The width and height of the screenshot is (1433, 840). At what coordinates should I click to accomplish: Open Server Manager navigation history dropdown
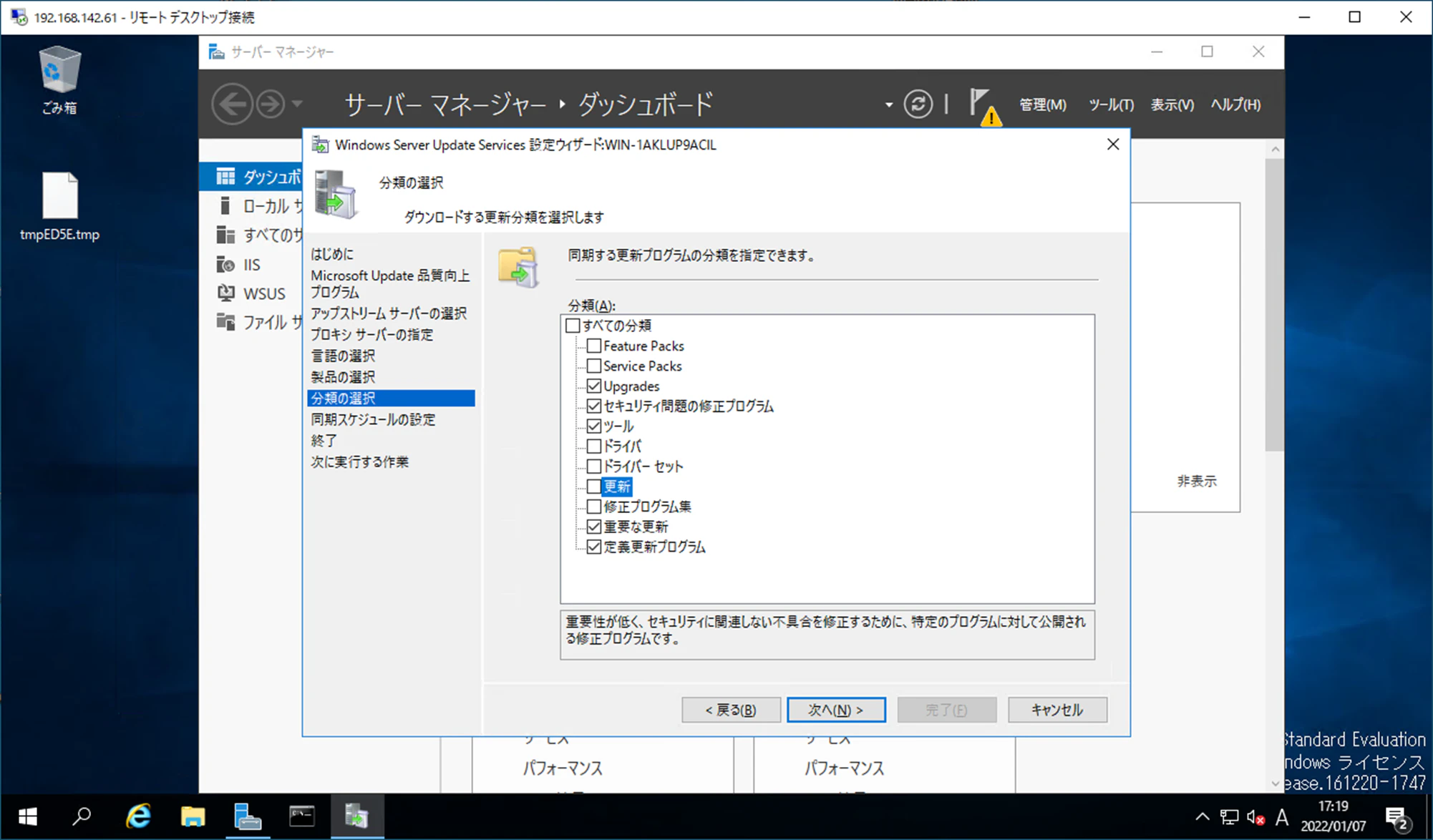click(x=297, y=104)
